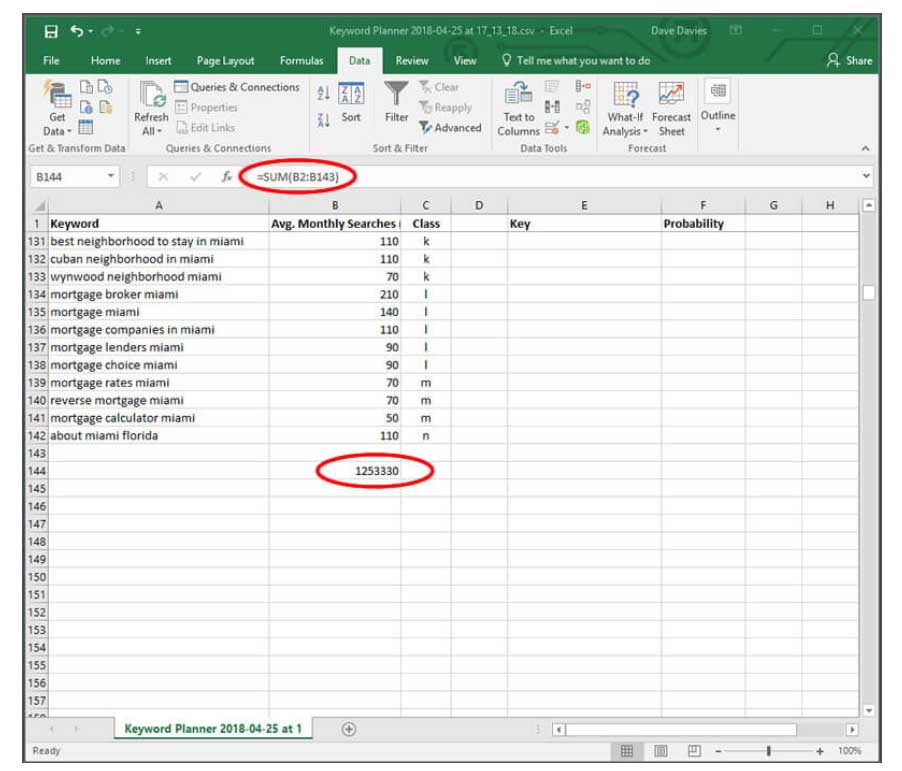Click the Share button
The width and height of the screenshot is (902, 771).
click(x=850, y=60)
